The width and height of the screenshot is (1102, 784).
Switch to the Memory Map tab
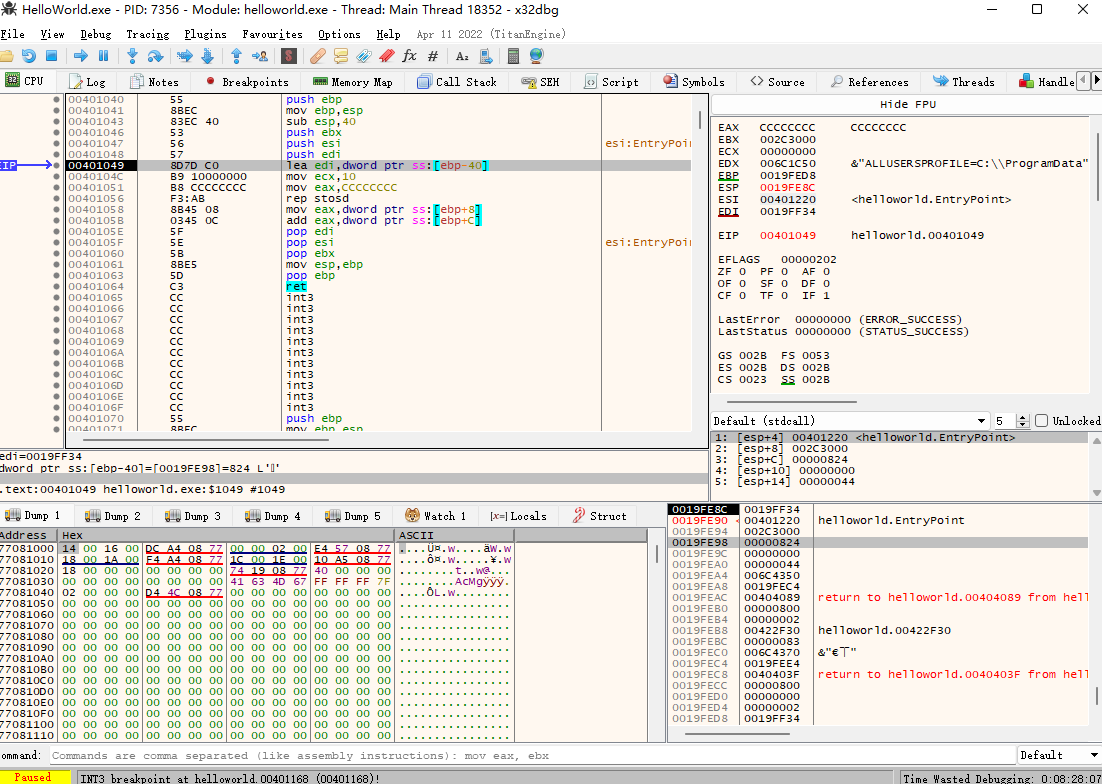[x=353, y=81]
